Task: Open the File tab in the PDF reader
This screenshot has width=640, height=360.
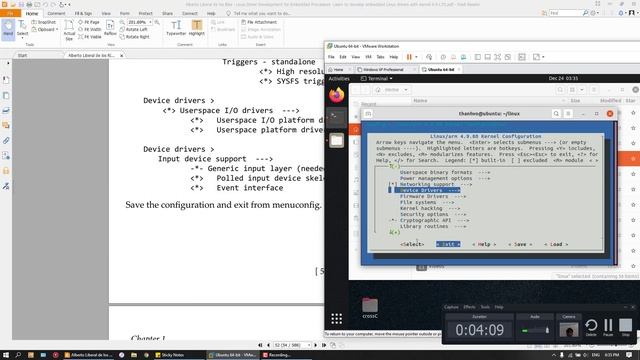Action: [10, 13]
